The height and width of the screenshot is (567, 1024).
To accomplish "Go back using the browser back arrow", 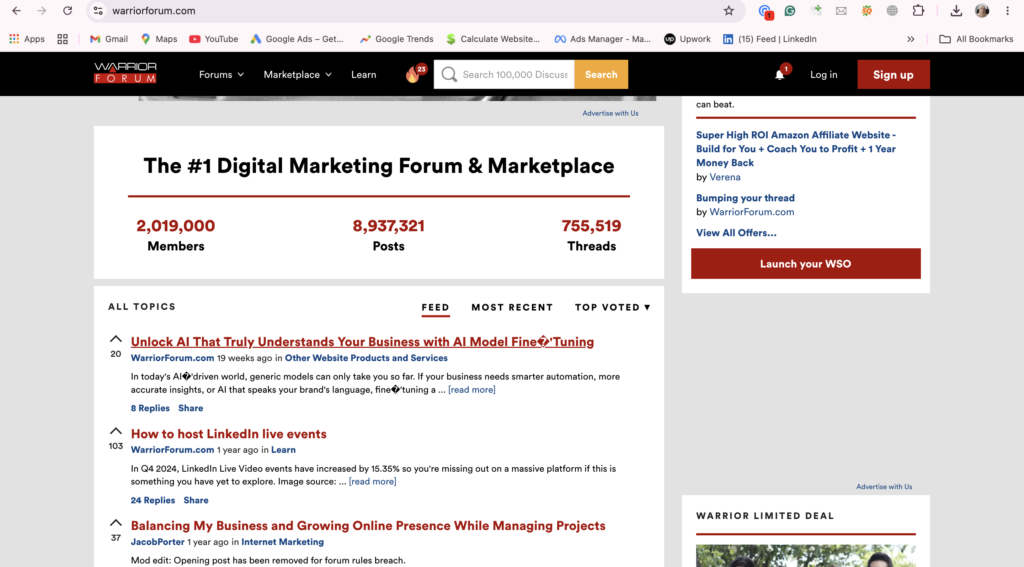I will 16,10.
